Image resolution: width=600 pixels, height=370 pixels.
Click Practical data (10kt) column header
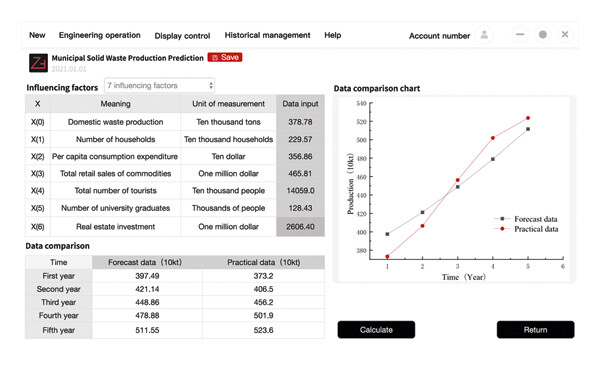click(264, 262)
